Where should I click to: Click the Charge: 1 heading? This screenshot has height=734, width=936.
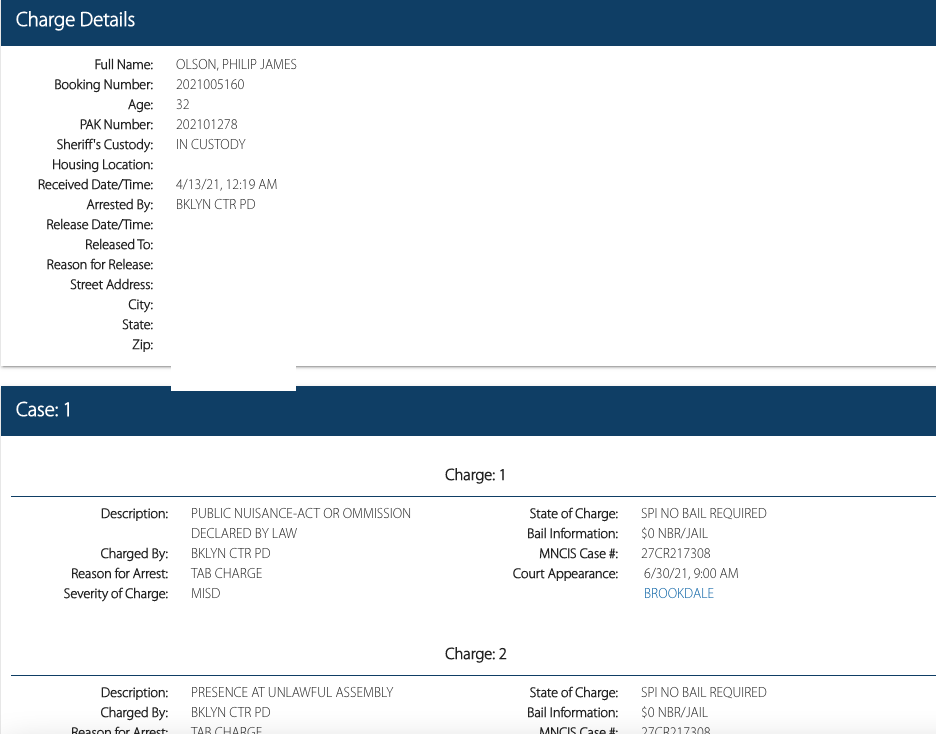[475, 475]
